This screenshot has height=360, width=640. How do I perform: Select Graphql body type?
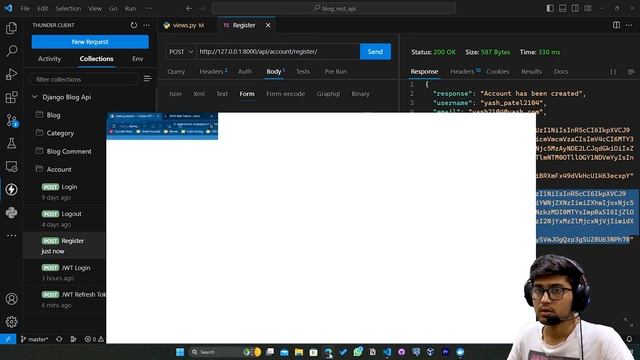click(328, 94)
